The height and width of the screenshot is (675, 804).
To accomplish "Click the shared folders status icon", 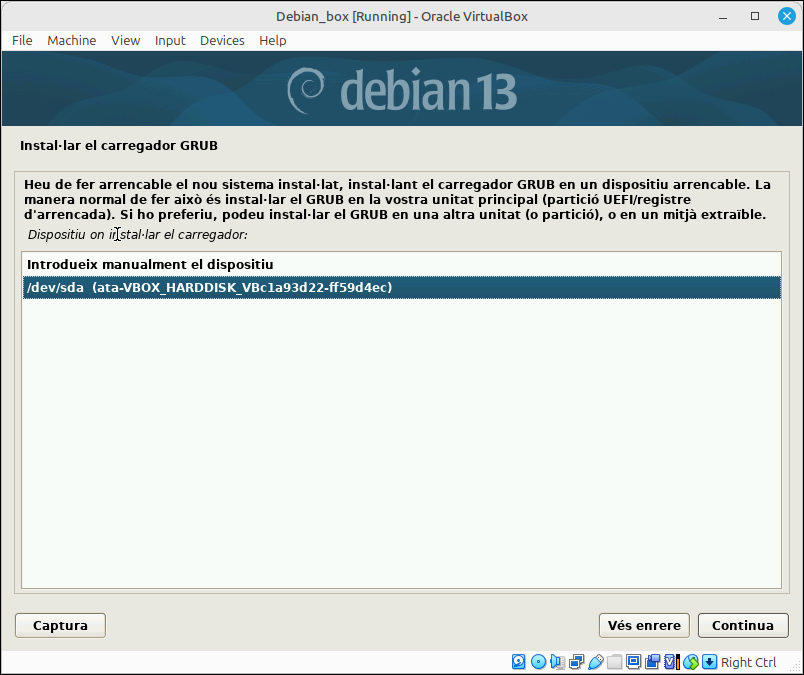I will (614, 662).
